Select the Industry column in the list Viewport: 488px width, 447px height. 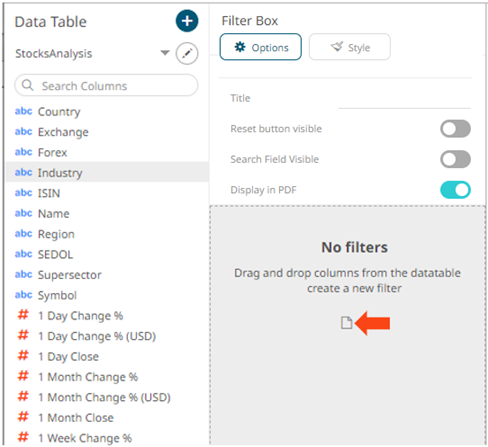tap(107, 172)
